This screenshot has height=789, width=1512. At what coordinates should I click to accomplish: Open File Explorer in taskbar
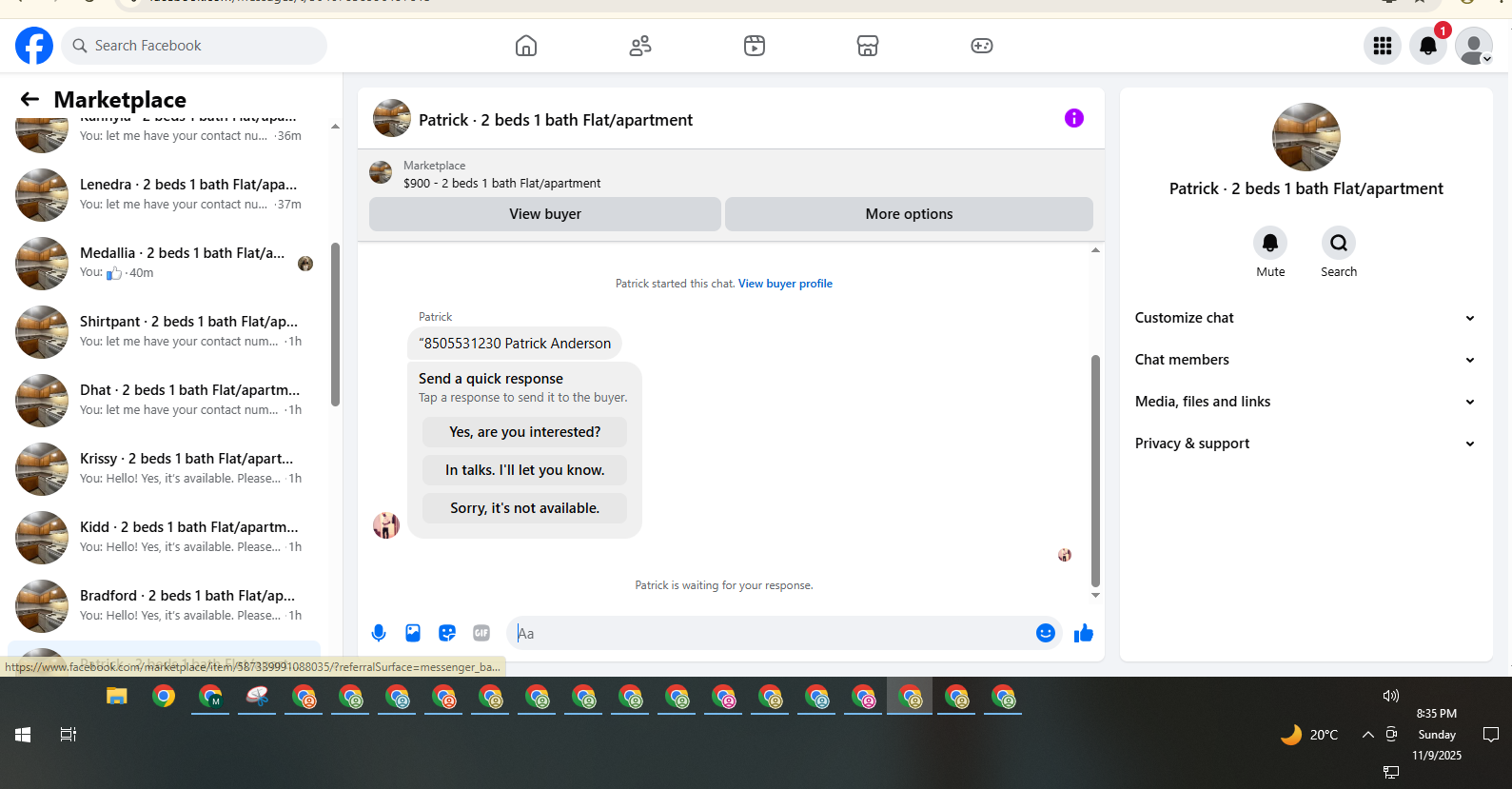117,697
